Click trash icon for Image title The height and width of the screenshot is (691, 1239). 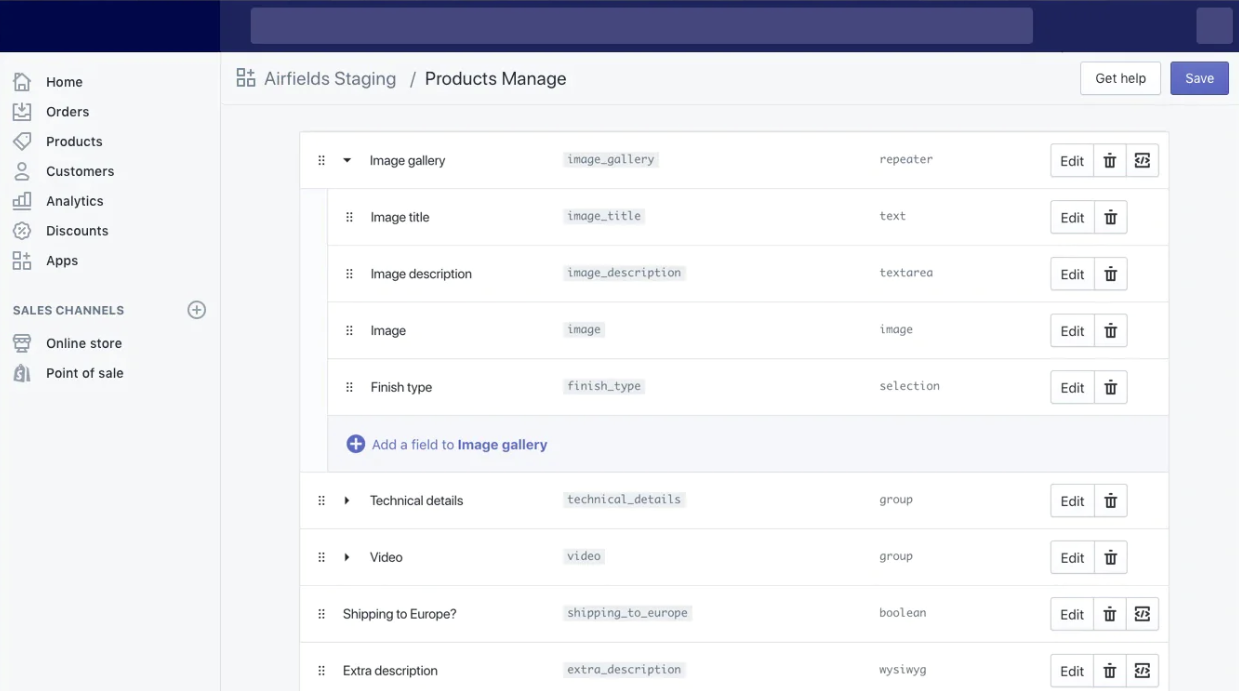1110,218
